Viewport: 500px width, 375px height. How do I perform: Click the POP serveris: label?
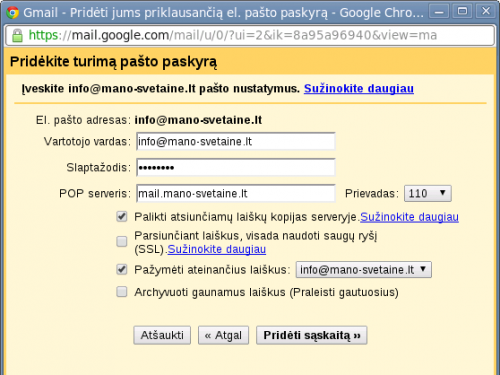coord(95,193)
